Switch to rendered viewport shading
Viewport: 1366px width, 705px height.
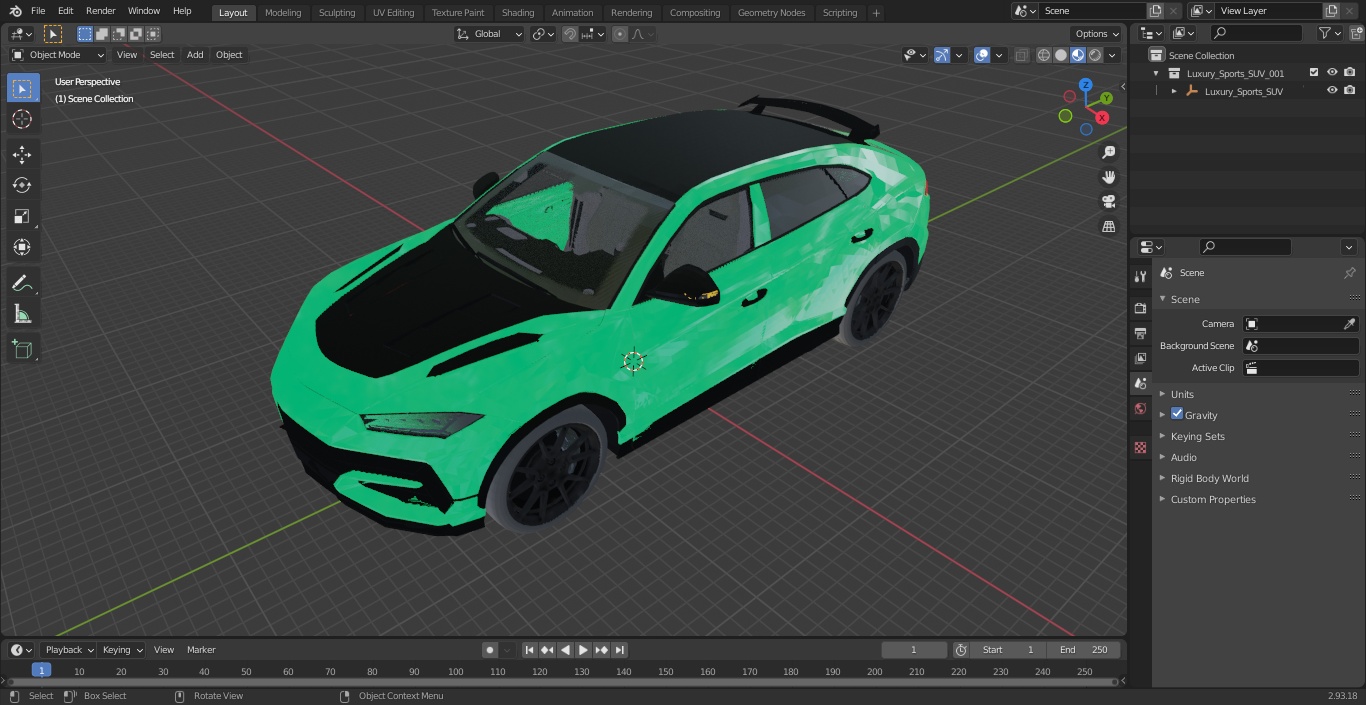click(x=1095, y=55)
